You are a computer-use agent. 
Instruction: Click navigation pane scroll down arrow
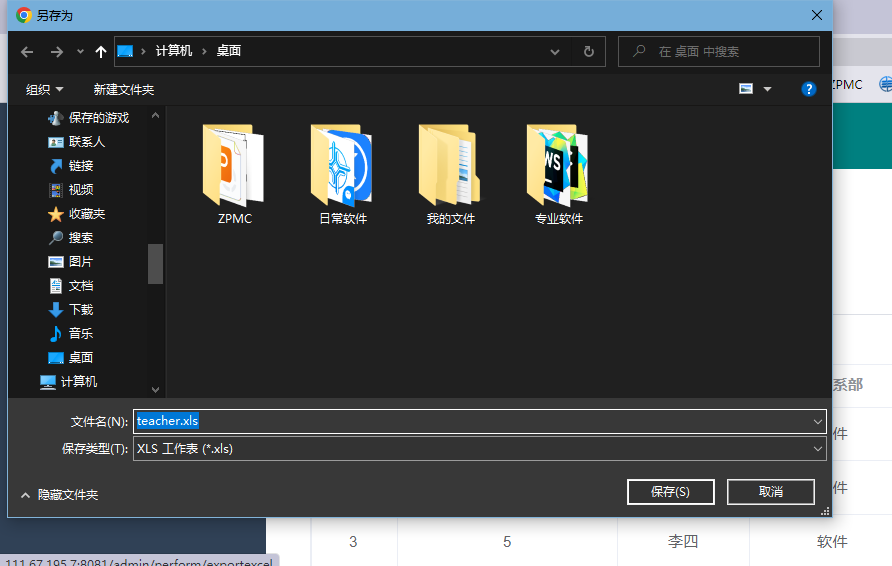pyautogui.click(x=155, y=390)
